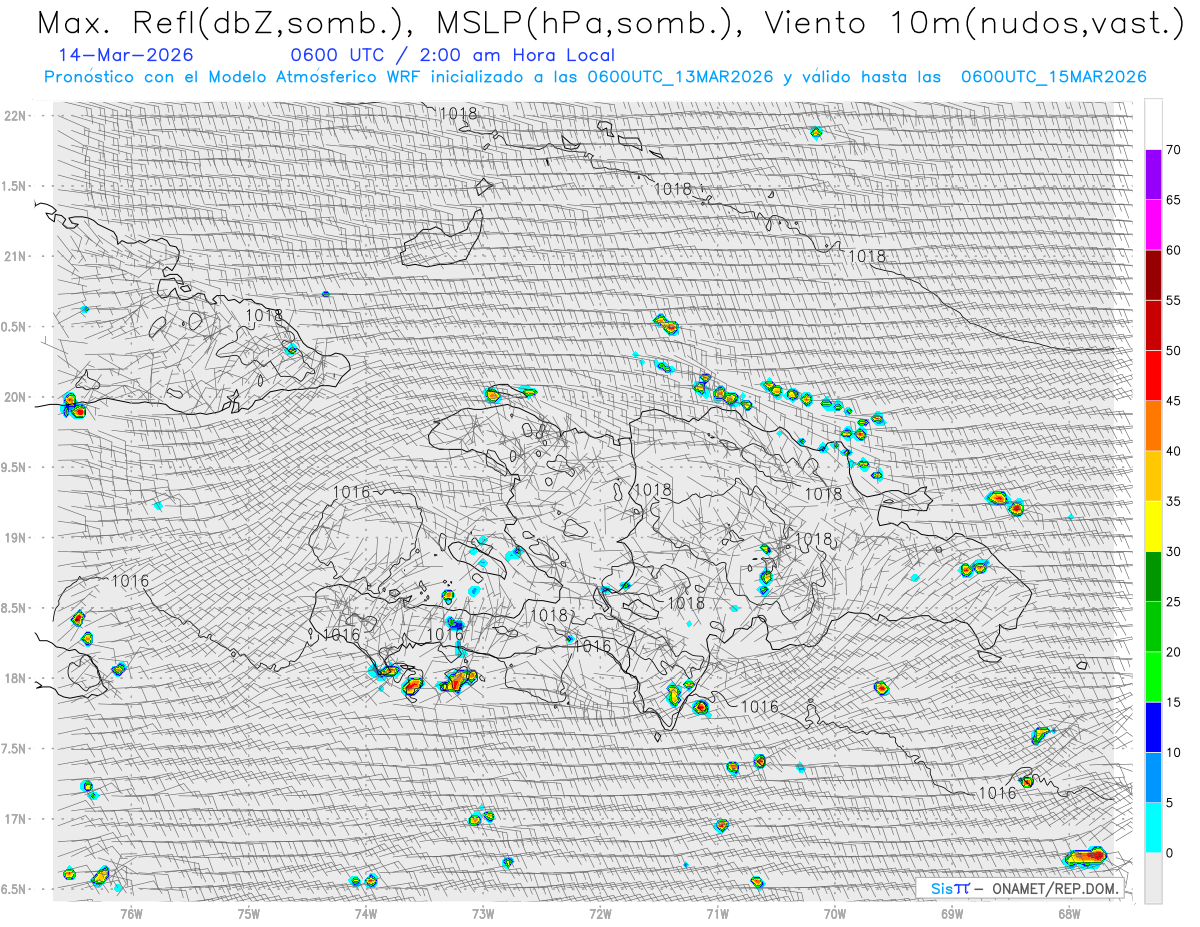Click the large storm cell near 68W bottom
The width and height of the screenshot is (1200, 927).
1085,856
